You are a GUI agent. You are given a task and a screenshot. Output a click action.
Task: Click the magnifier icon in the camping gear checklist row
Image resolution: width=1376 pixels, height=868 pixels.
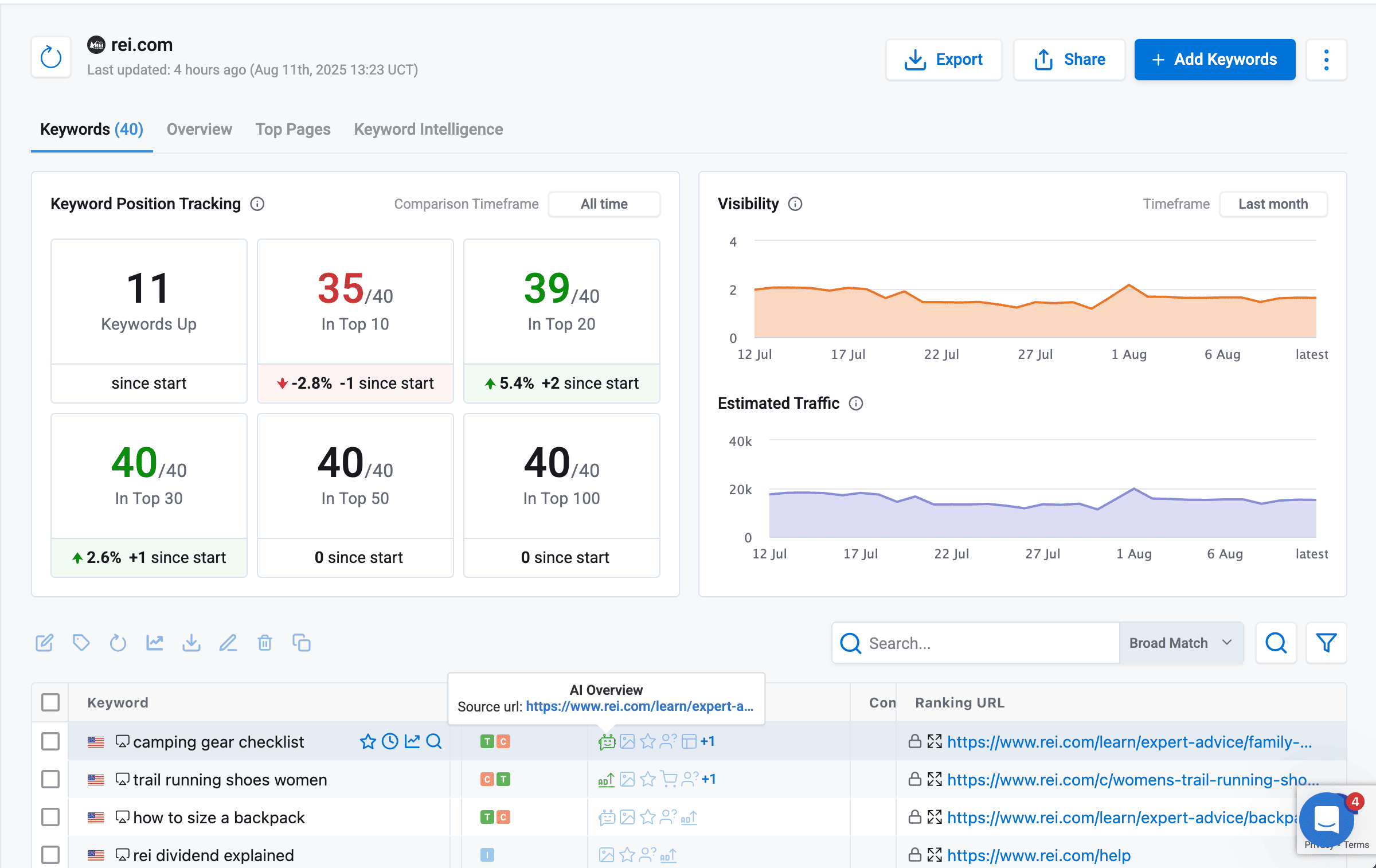[x=435, y=741]
